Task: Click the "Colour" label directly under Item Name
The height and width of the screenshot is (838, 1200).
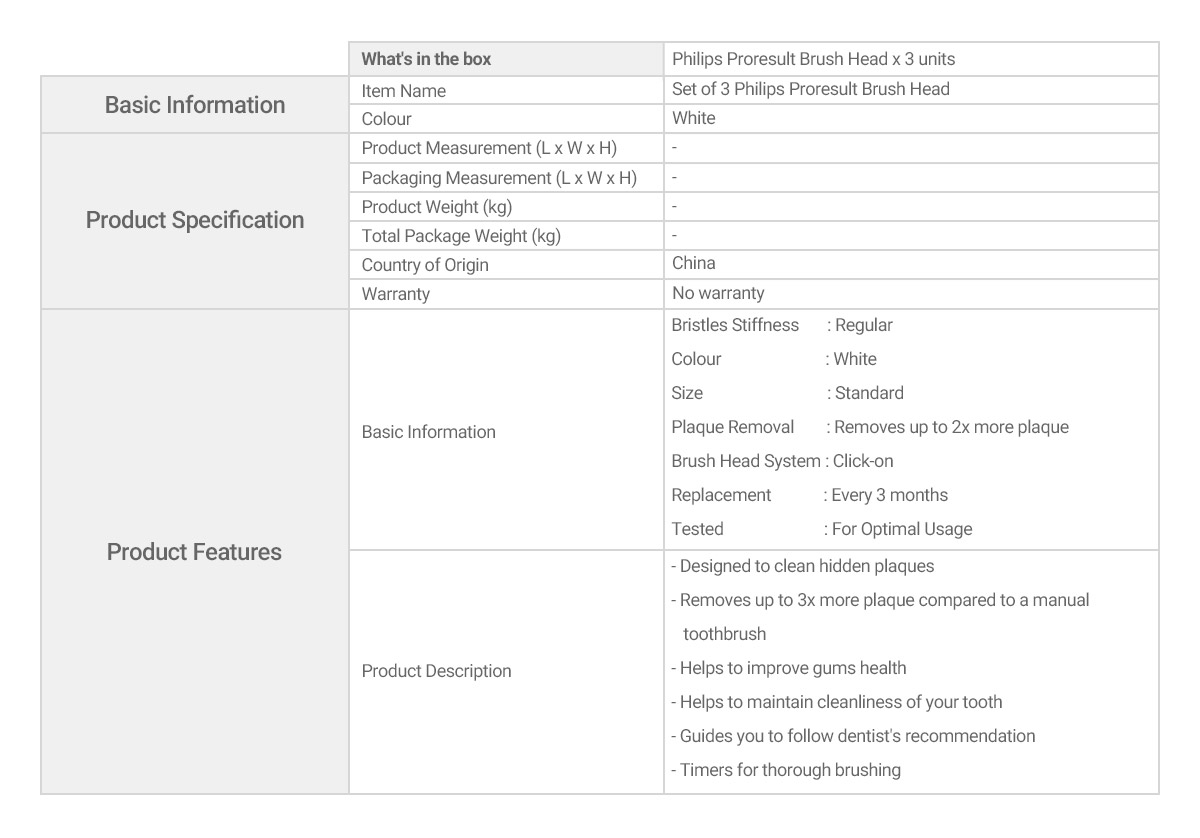Action: (386, 119)
